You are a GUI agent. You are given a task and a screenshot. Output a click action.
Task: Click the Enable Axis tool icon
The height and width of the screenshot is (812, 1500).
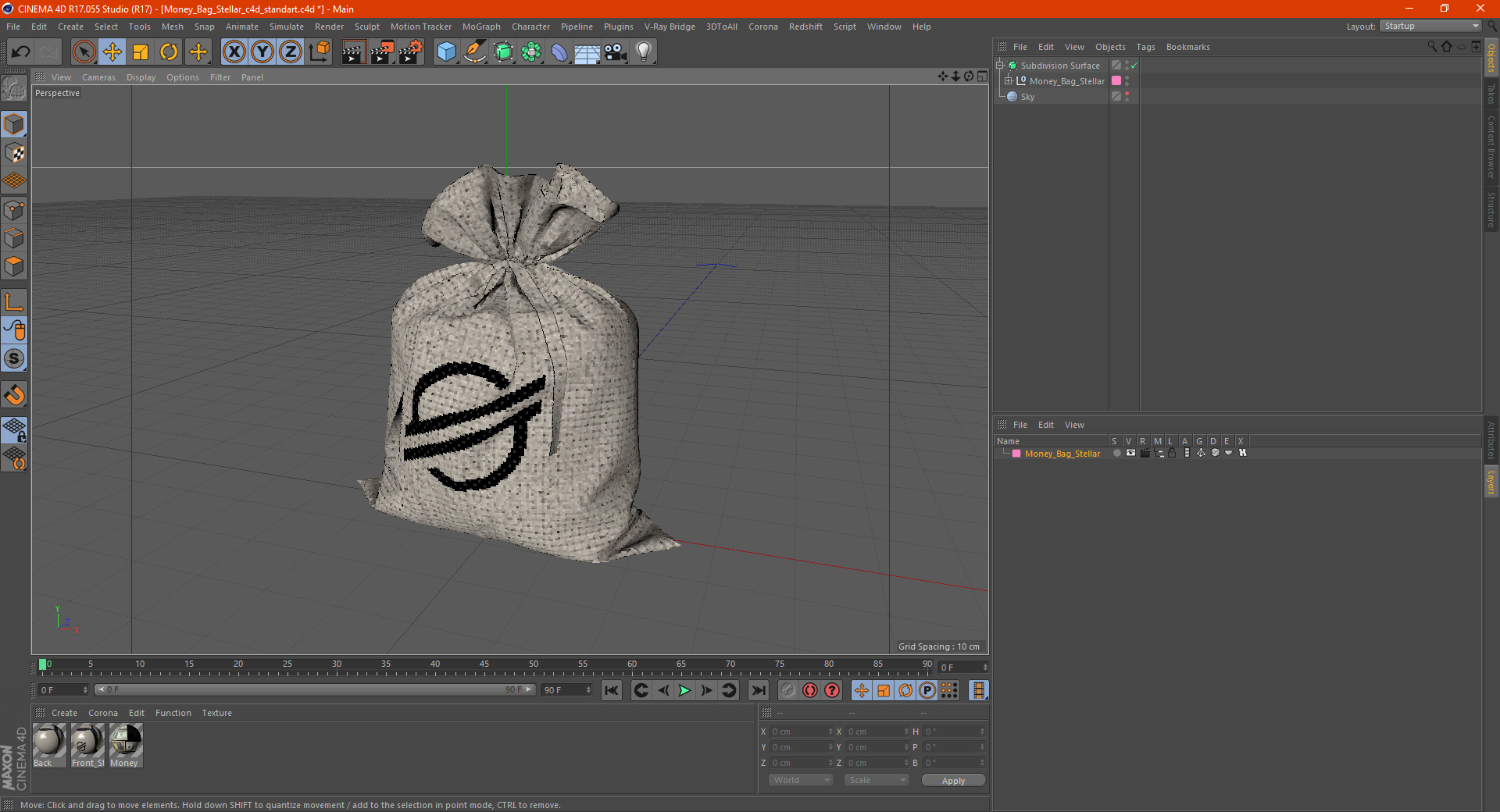coord(14,302)
